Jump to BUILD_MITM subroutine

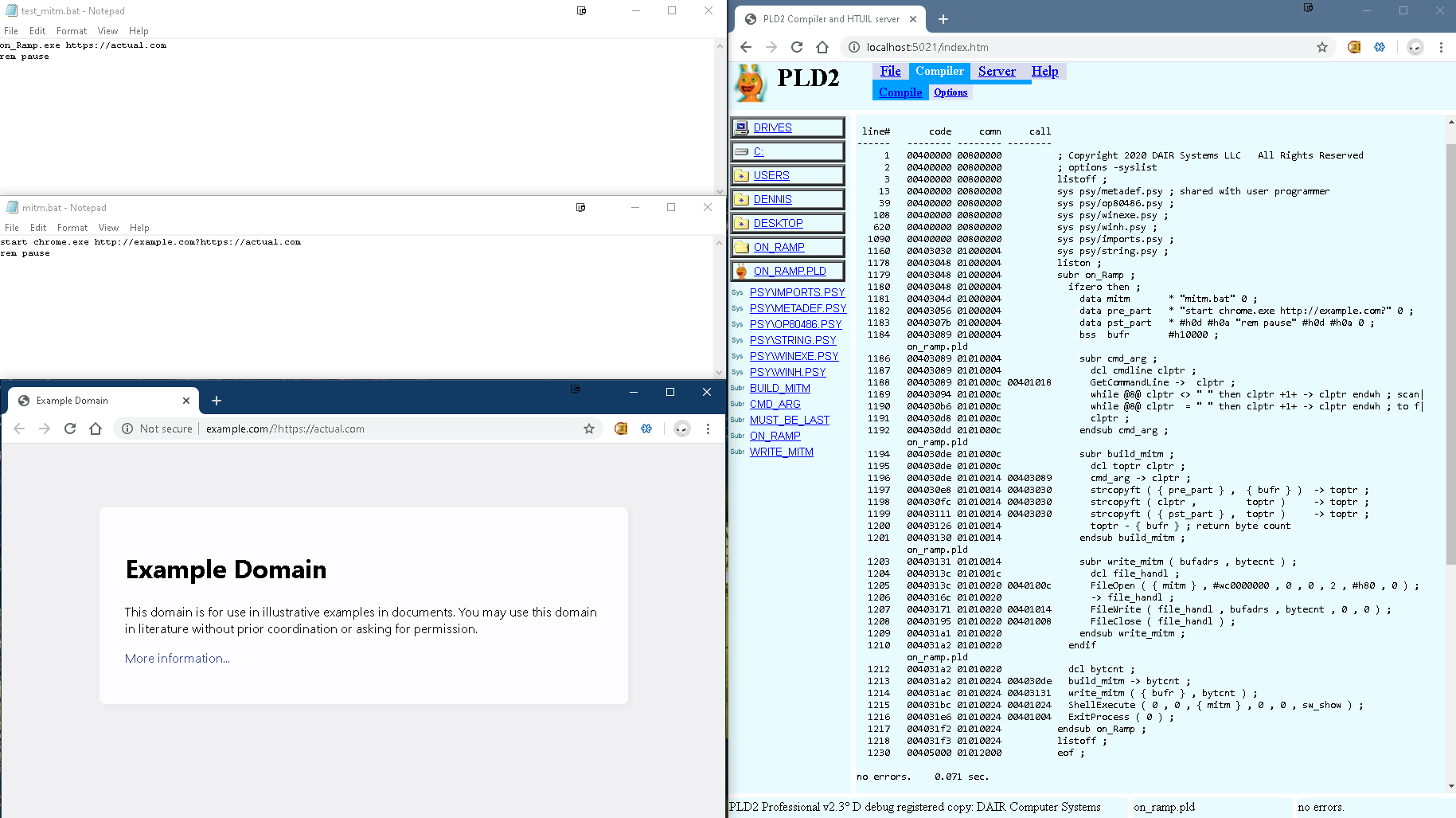click(x=779, y=388)
